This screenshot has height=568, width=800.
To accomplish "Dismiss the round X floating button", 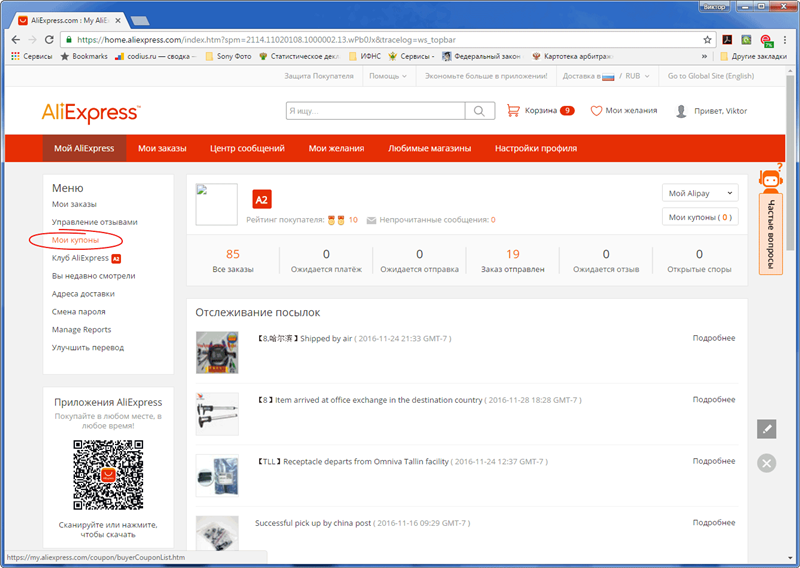I will pos(766,463).
